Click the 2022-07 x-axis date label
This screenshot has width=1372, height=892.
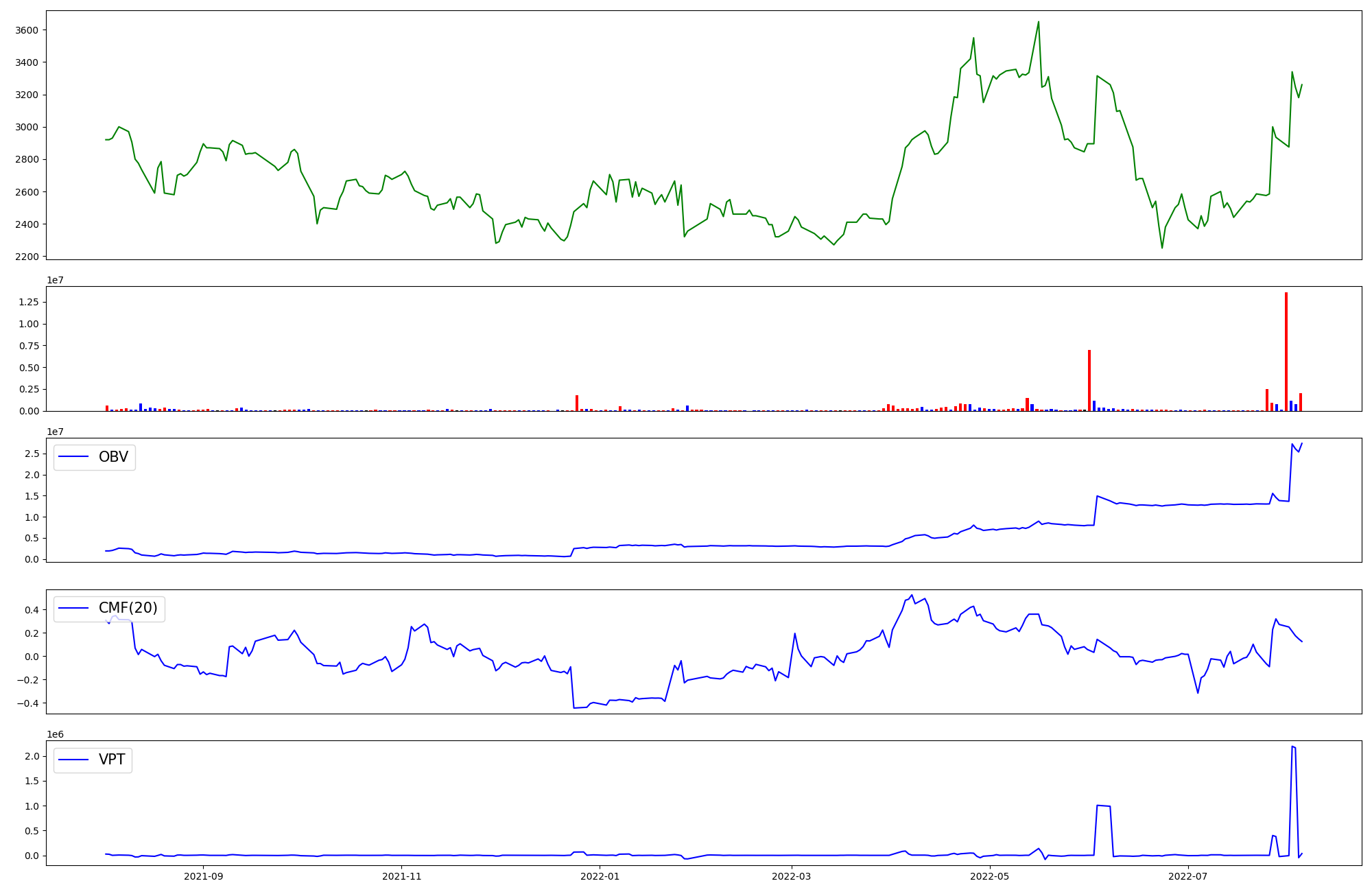[x=1187, y=876]
